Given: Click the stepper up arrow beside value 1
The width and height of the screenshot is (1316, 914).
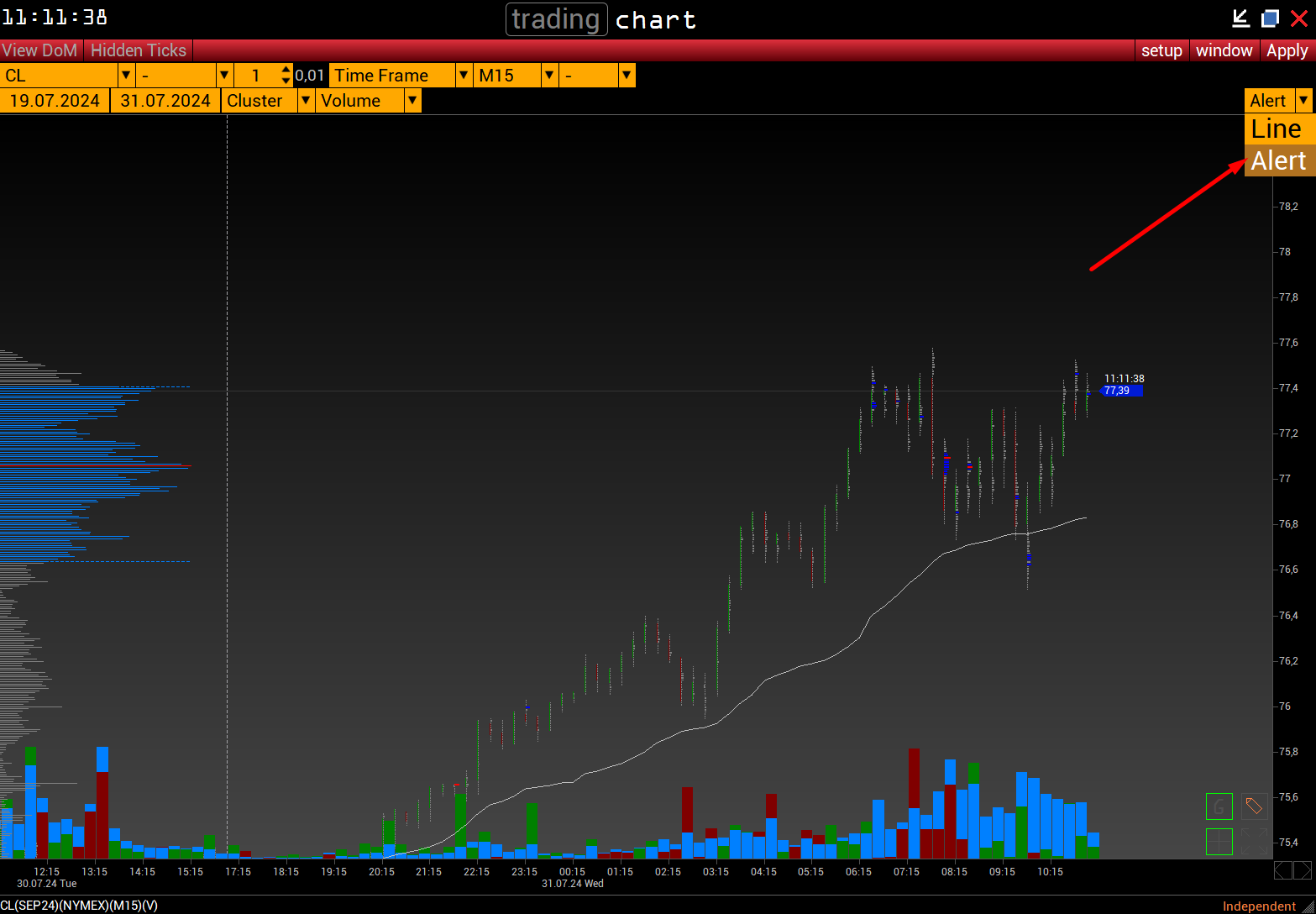Looking at the screenshot, I should 286,71.
